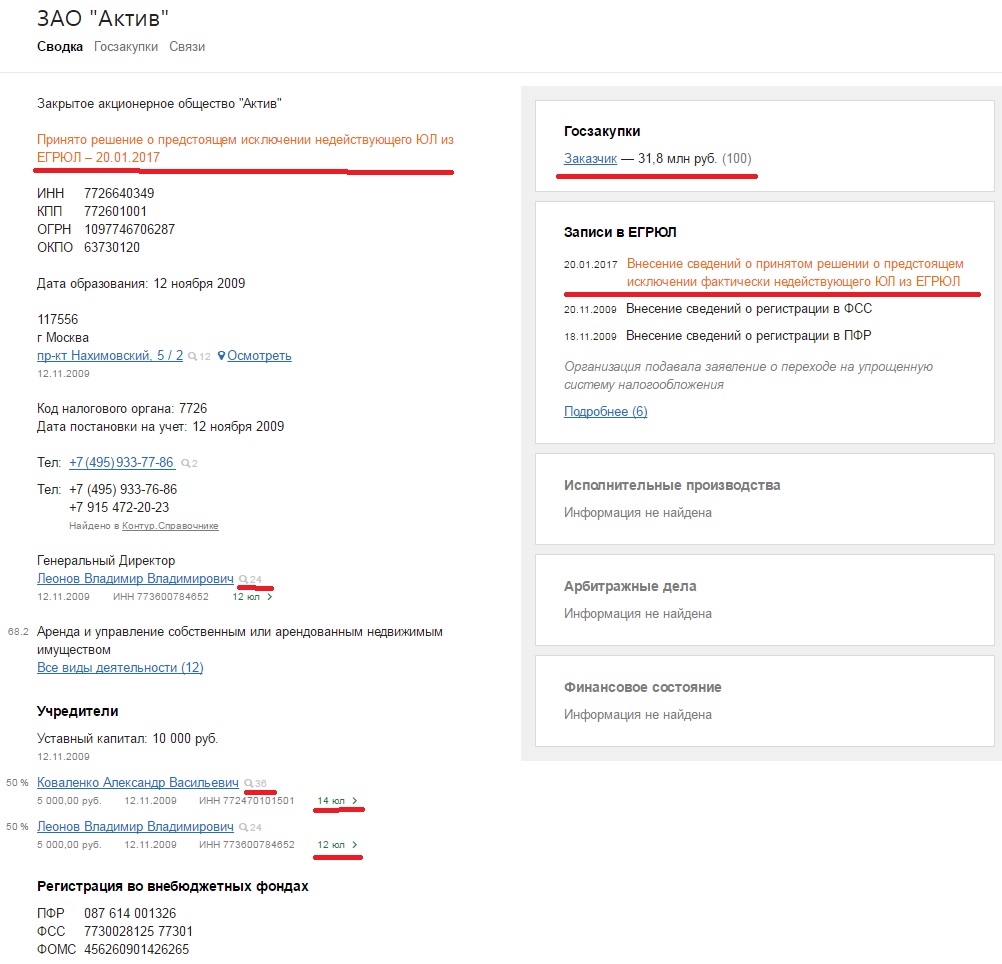Click the search icon next to Коваленко
Viewport: 1002px width, 964px height.
coord(249,782)
